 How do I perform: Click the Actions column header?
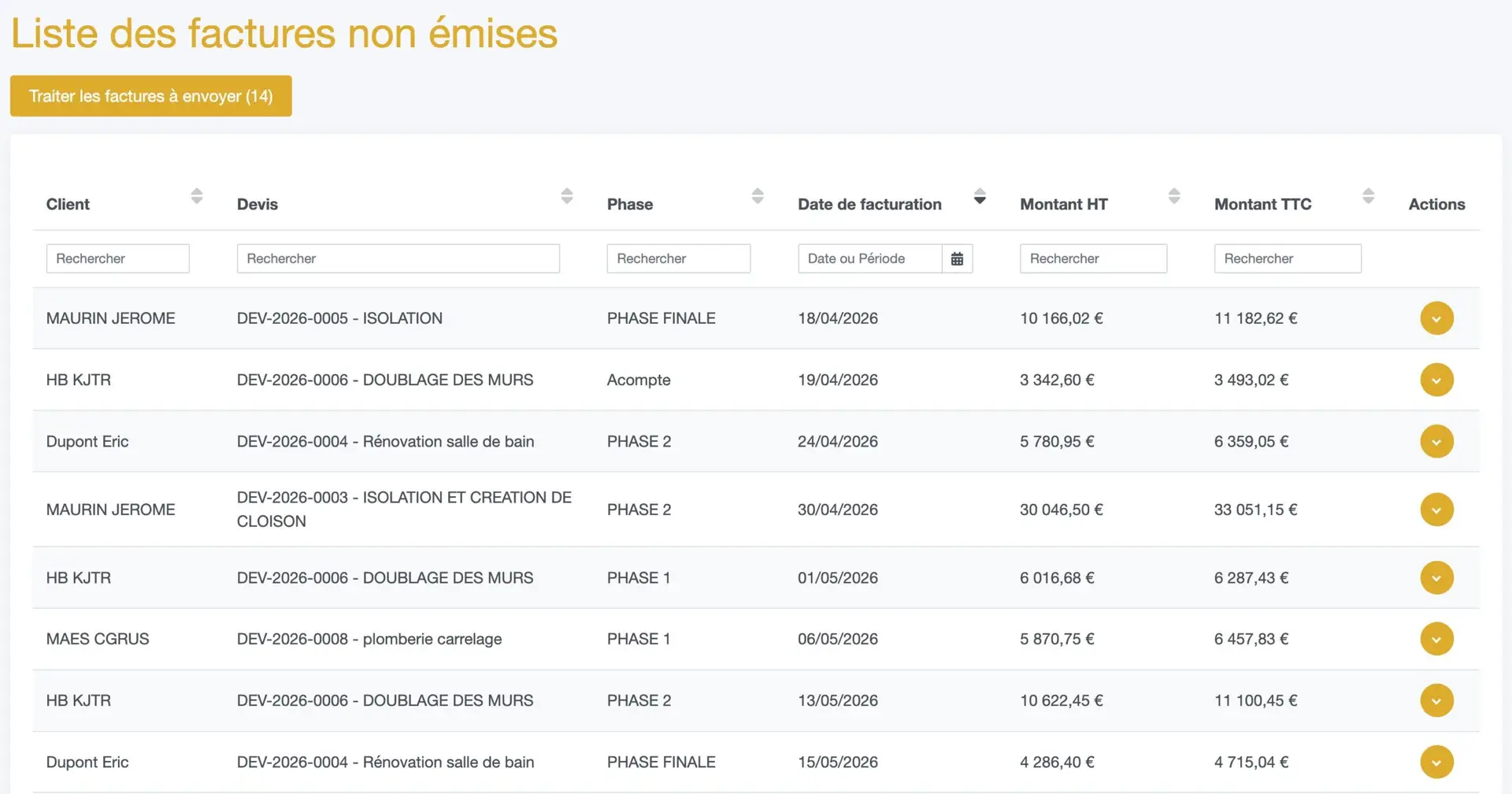pos(1436,204)
